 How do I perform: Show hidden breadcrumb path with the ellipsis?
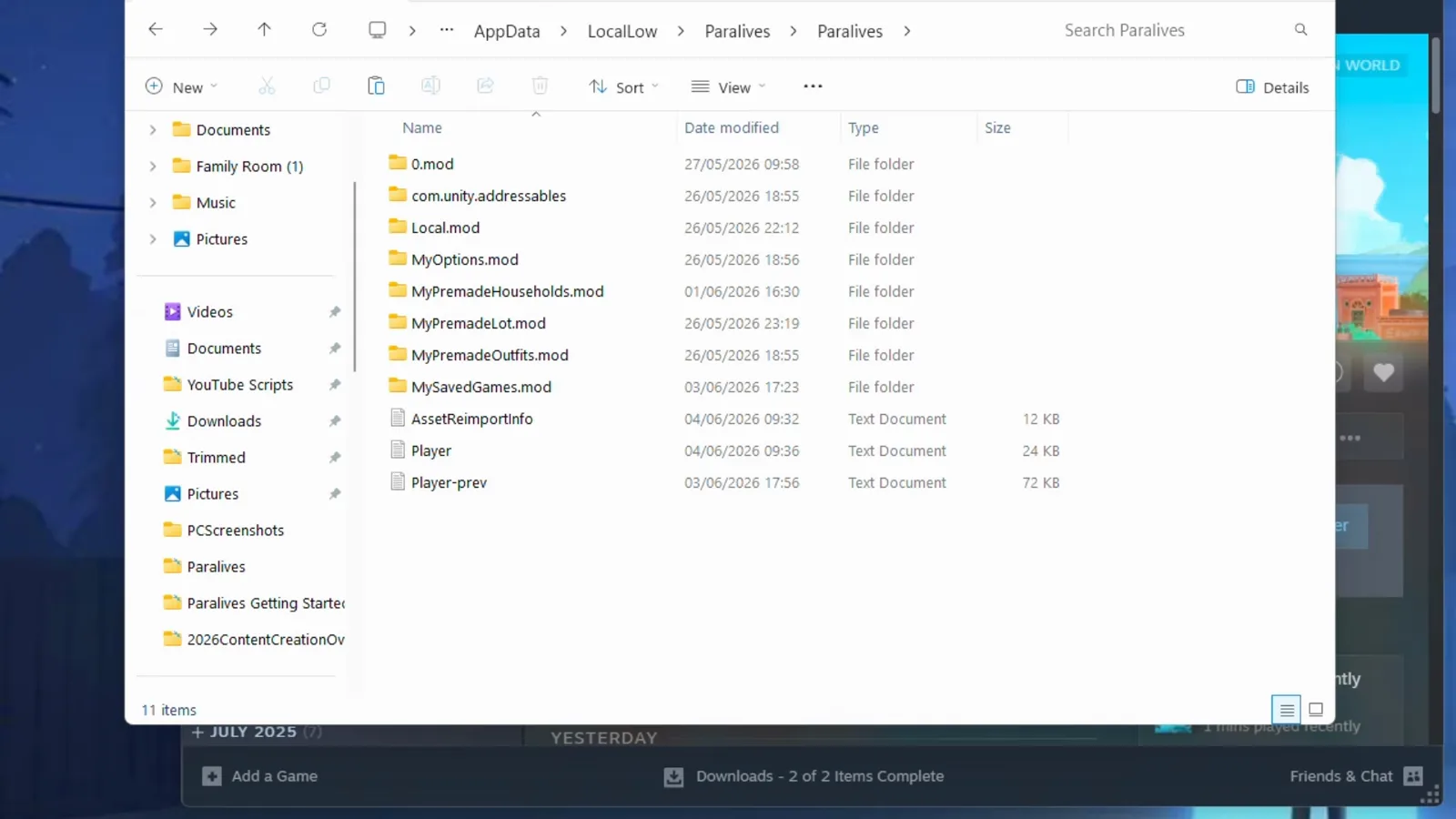[x=446, y=30]
